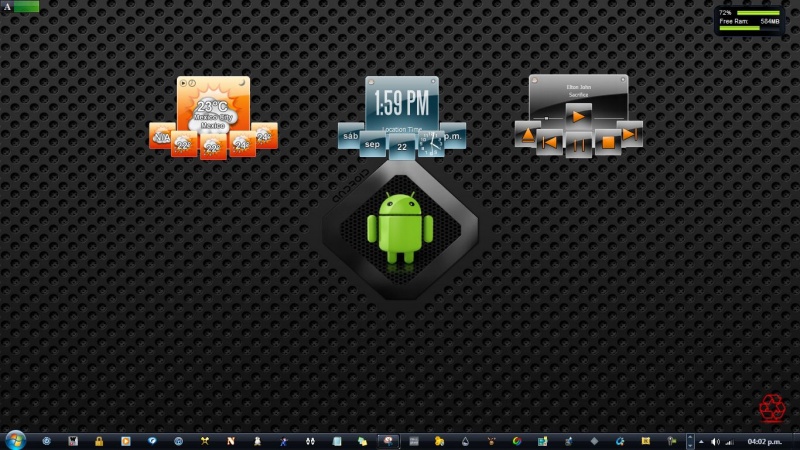Open the network signal tray icon
Viewport: 800px width, 450px height.
pos(730,442)
